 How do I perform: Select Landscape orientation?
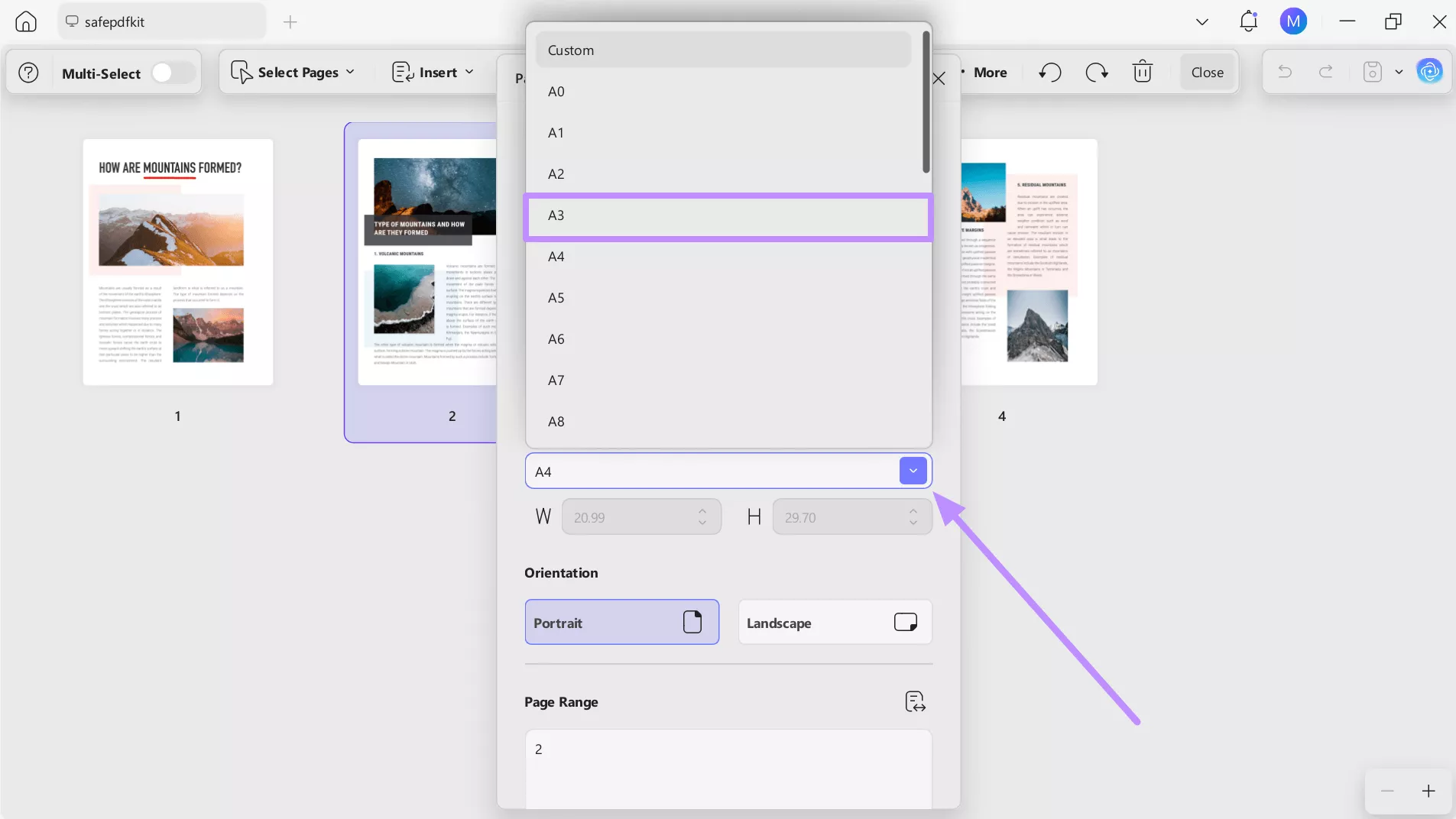pos(835,623)
